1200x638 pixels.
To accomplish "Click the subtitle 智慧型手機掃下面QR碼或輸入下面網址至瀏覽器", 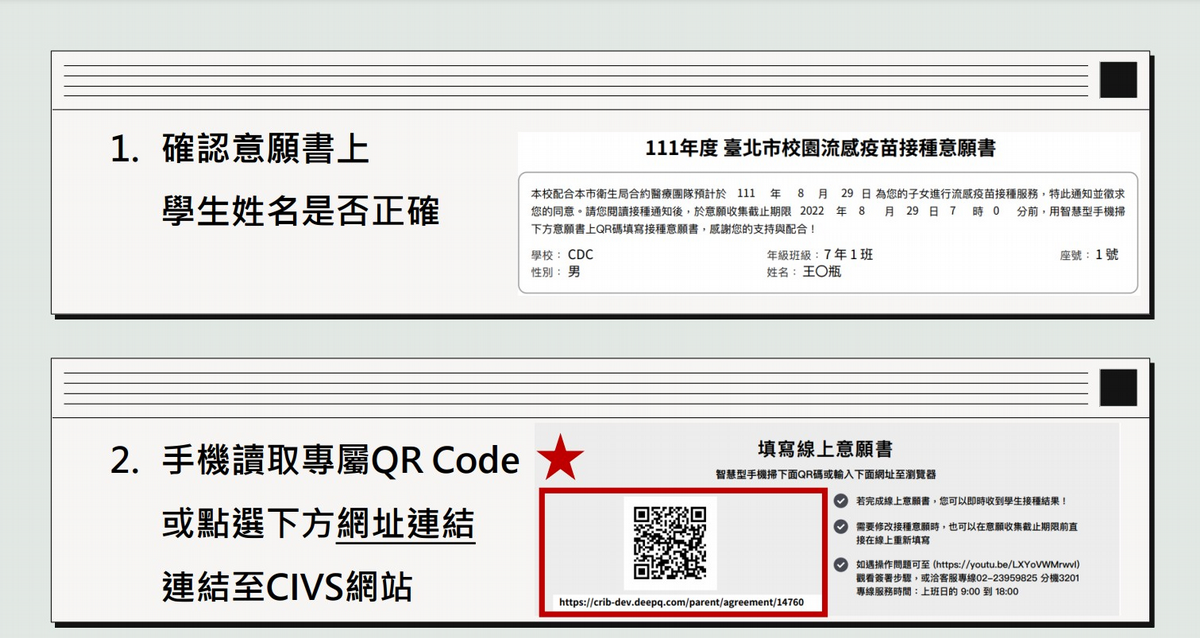I will coord(825,474).
